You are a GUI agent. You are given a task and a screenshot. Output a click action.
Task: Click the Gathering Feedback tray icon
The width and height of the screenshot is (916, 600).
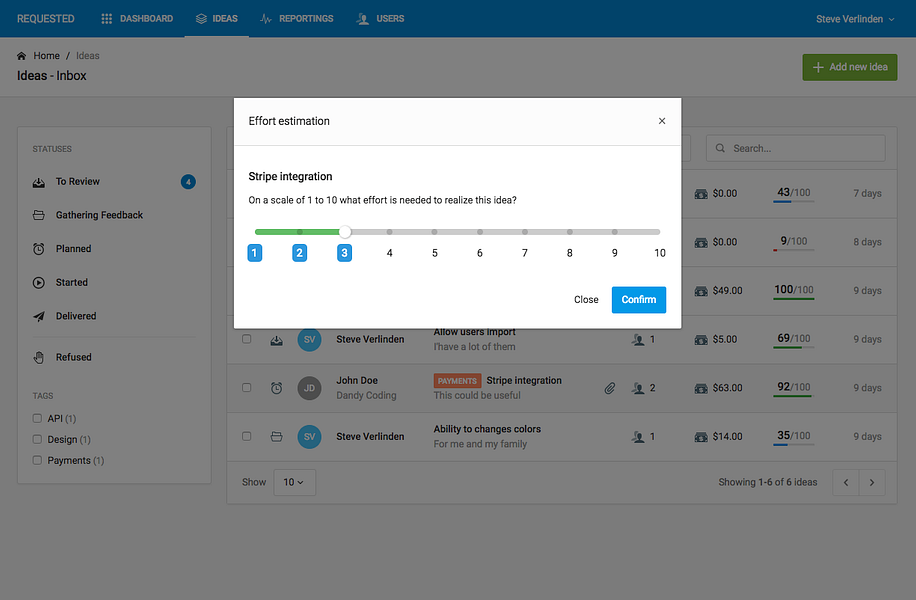pyautogui.click(x=39, y=215)
